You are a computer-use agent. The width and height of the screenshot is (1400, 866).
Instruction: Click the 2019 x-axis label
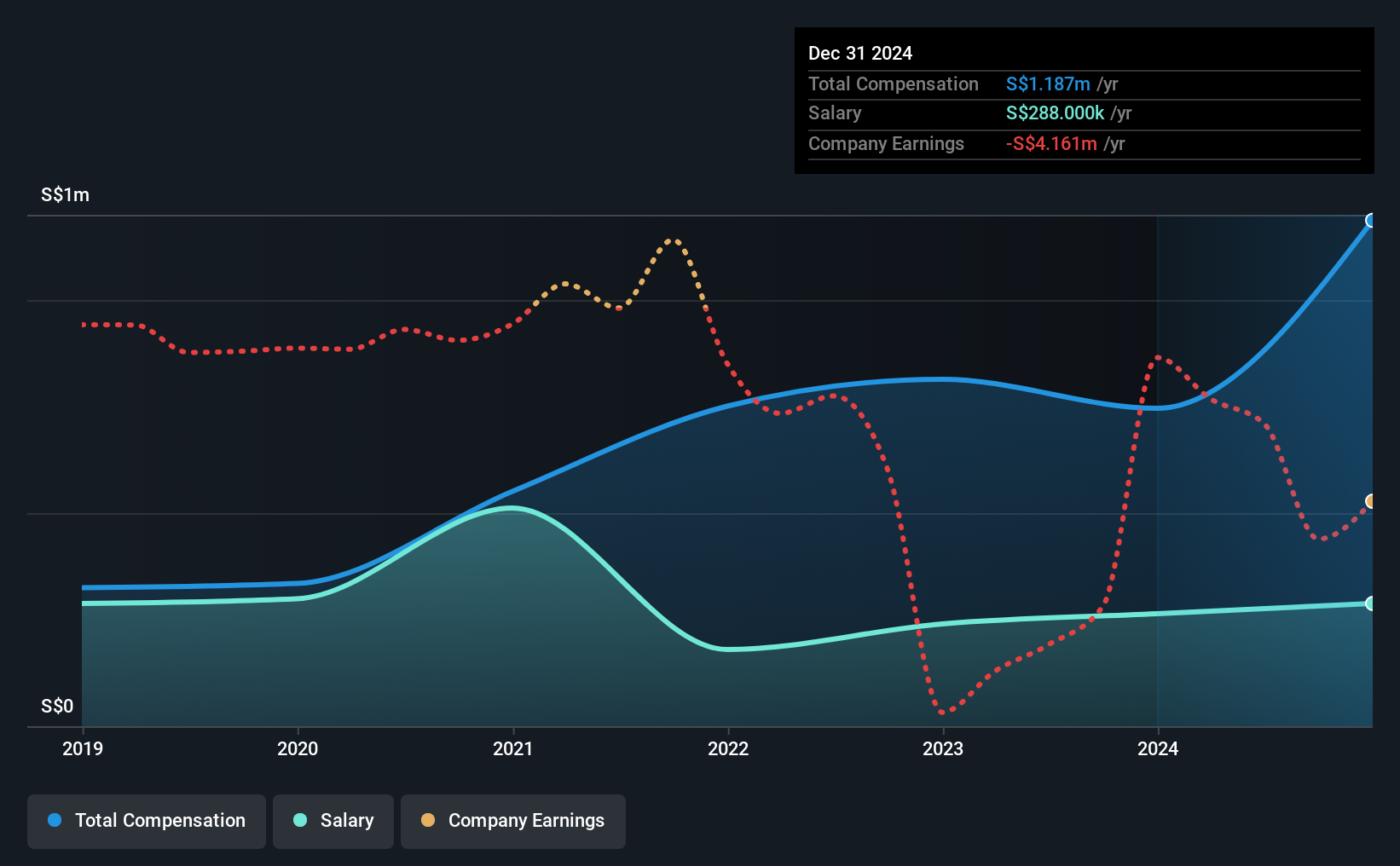pyautogui.click(x=83, y=748)
